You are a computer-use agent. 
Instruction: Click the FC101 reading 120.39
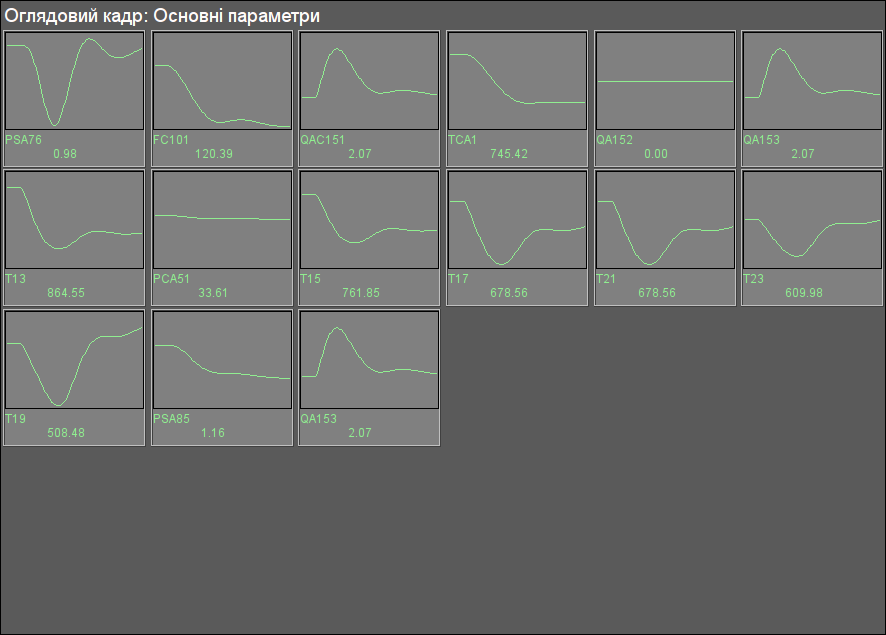(x=214, y=154)
